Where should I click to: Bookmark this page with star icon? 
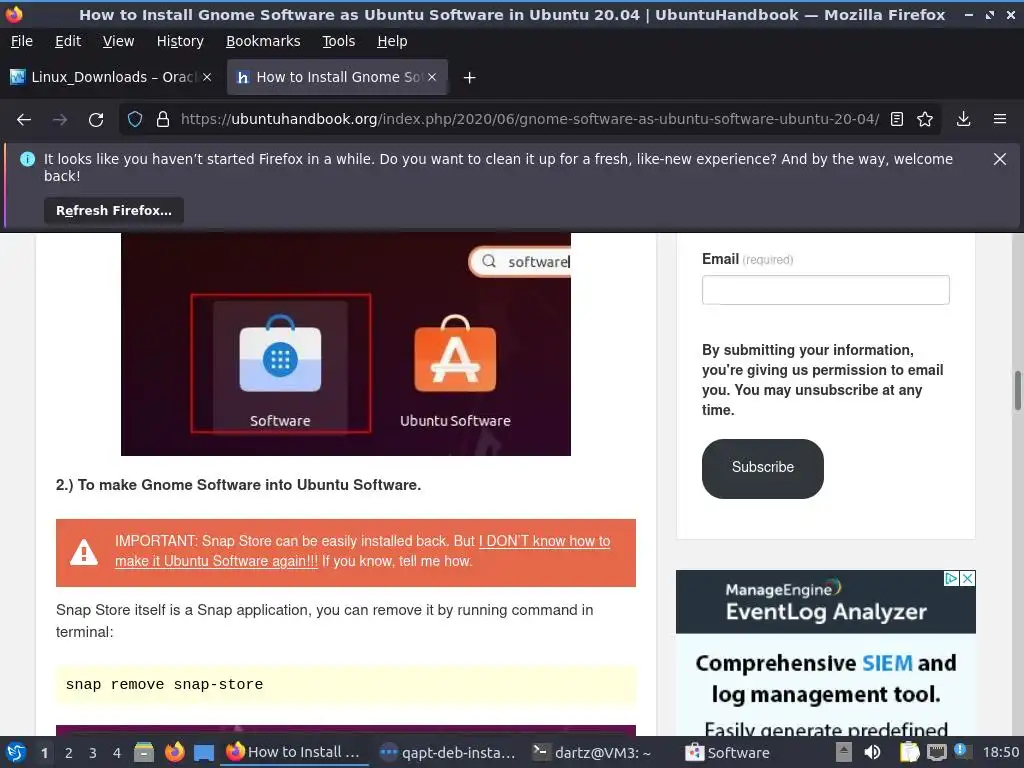coord(925,120)
